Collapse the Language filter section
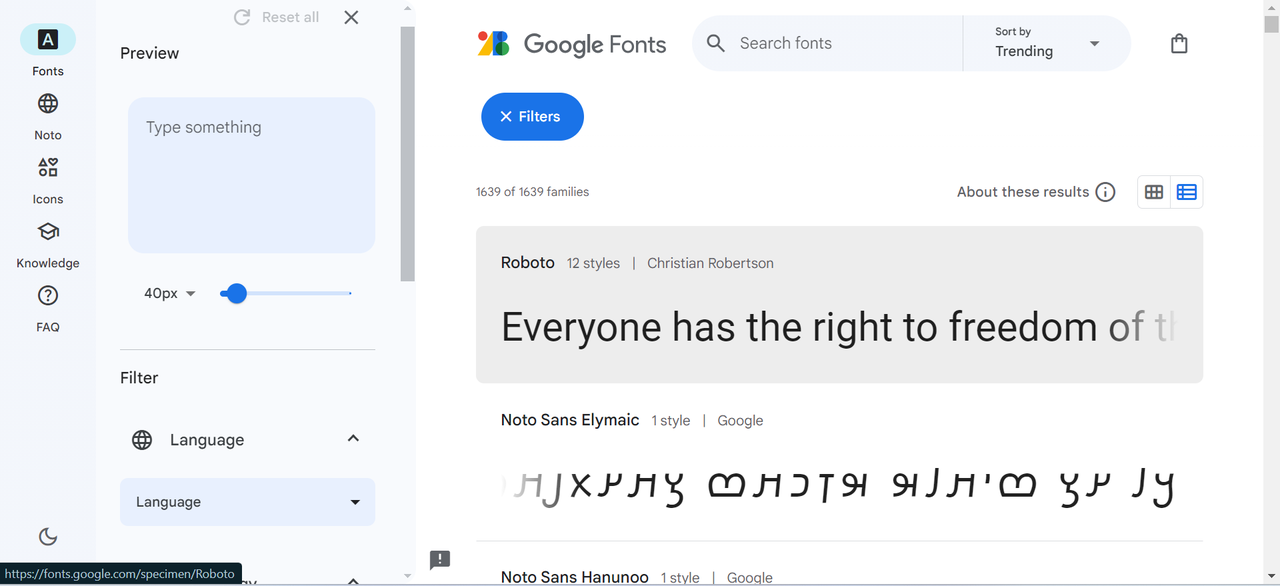This screenshot has height=586, width=1280. (353, 439)
